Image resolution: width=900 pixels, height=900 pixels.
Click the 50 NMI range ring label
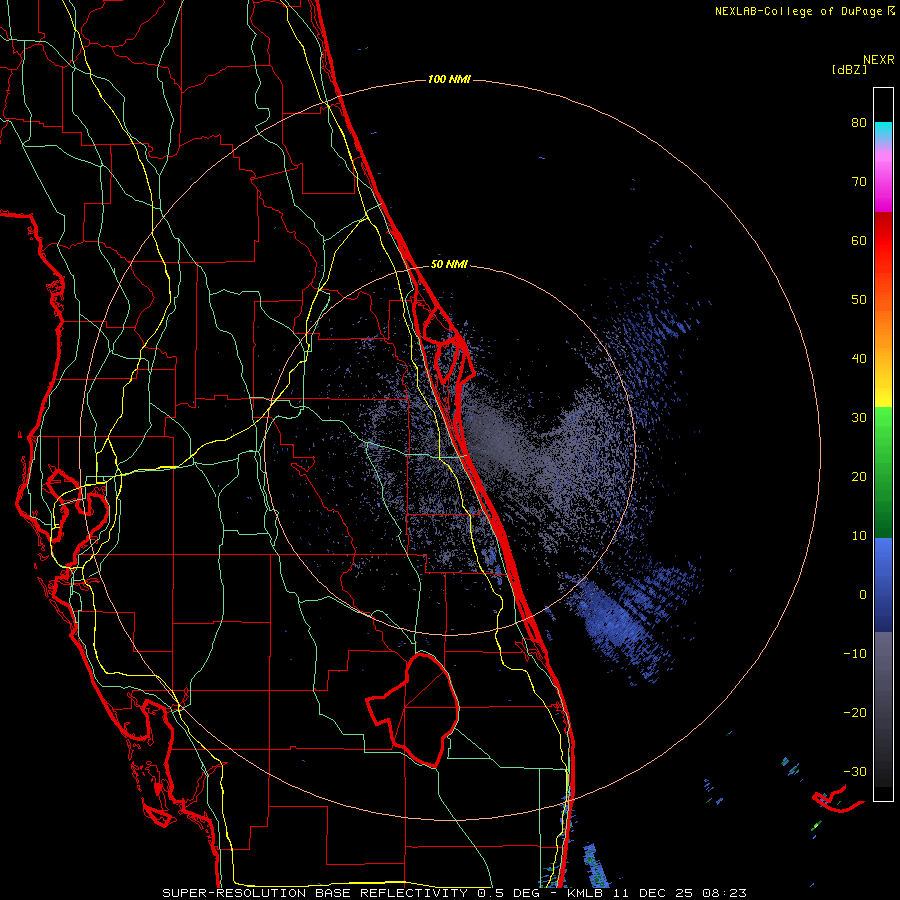click(449, 265)
